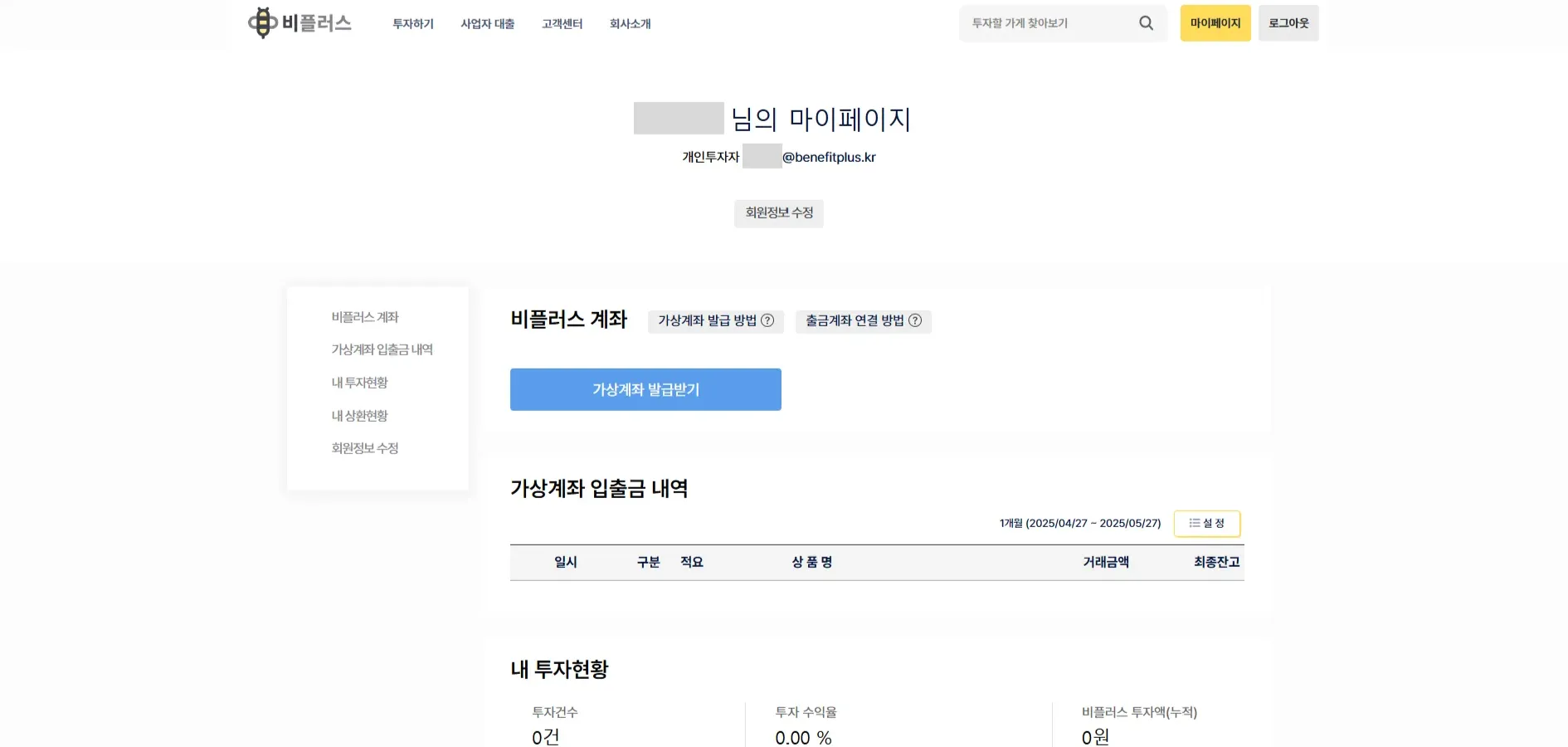Open the 고객센터 menu
This screenshot has width=1568, height=747.
[x=562, y=24]
